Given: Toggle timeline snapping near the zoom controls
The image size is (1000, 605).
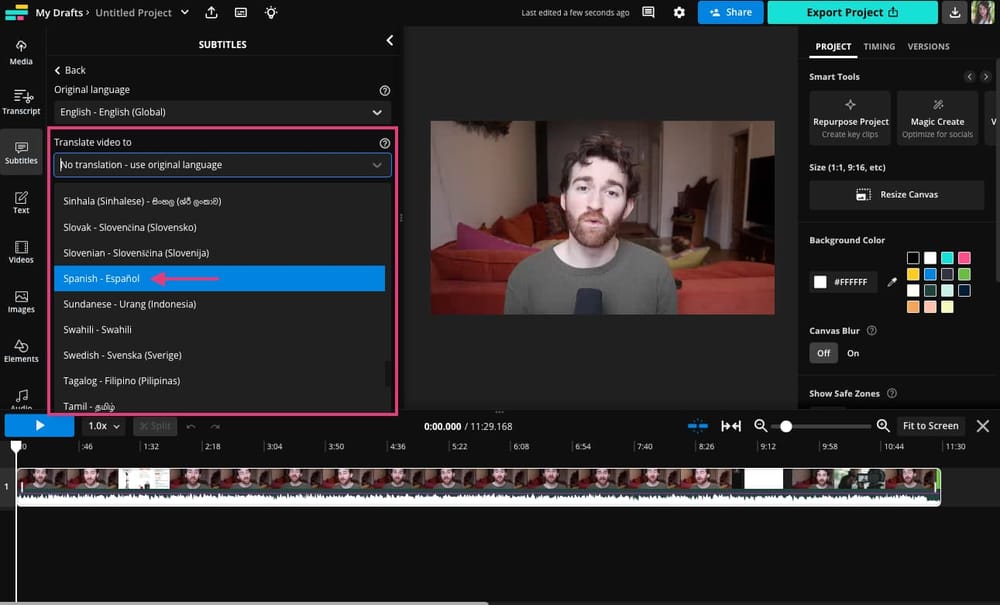Looking at the screenshot, I should [x=699, y=426].
